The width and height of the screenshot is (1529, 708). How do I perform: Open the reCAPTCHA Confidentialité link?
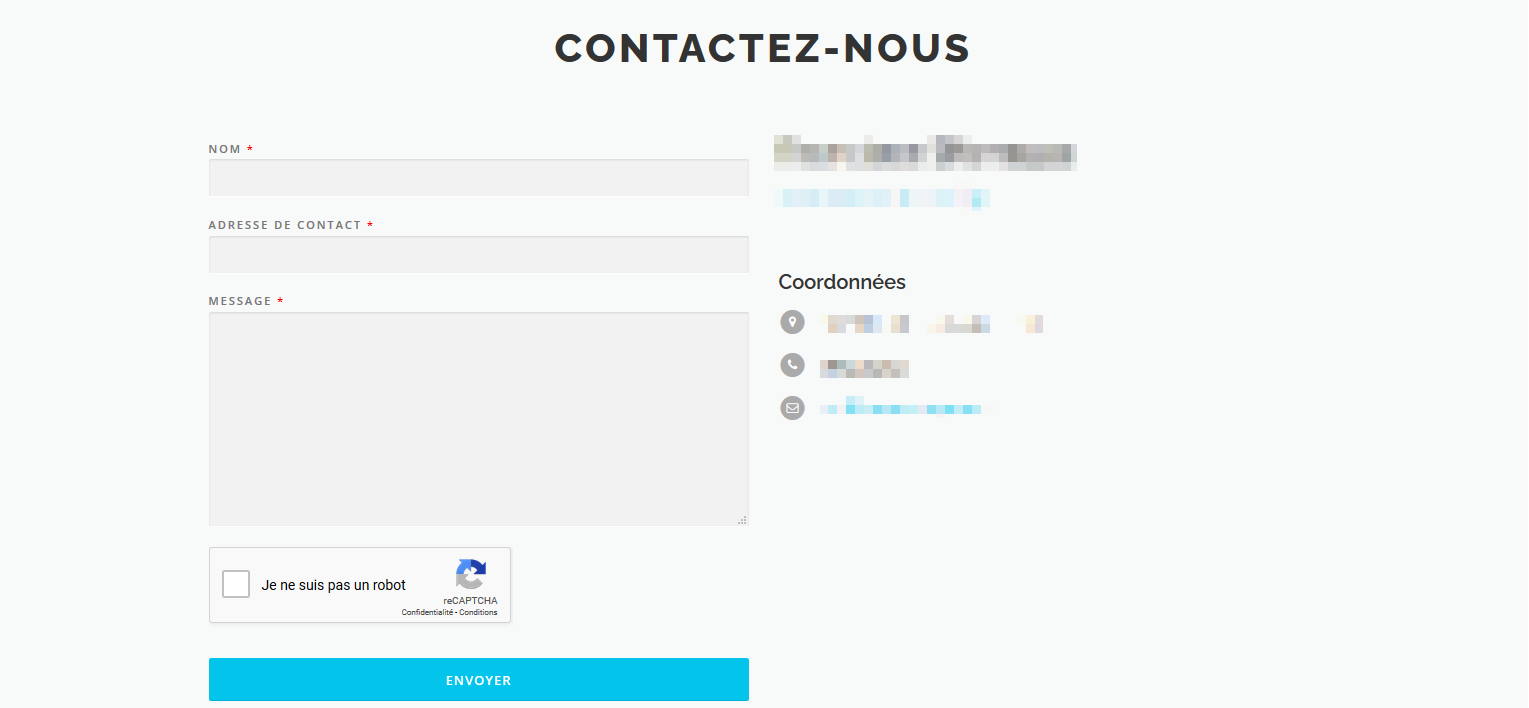427,612
